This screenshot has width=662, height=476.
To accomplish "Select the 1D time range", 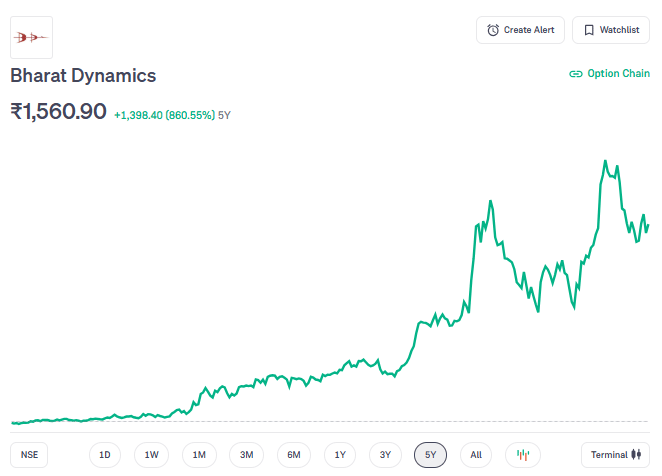I will pos(104,455).
